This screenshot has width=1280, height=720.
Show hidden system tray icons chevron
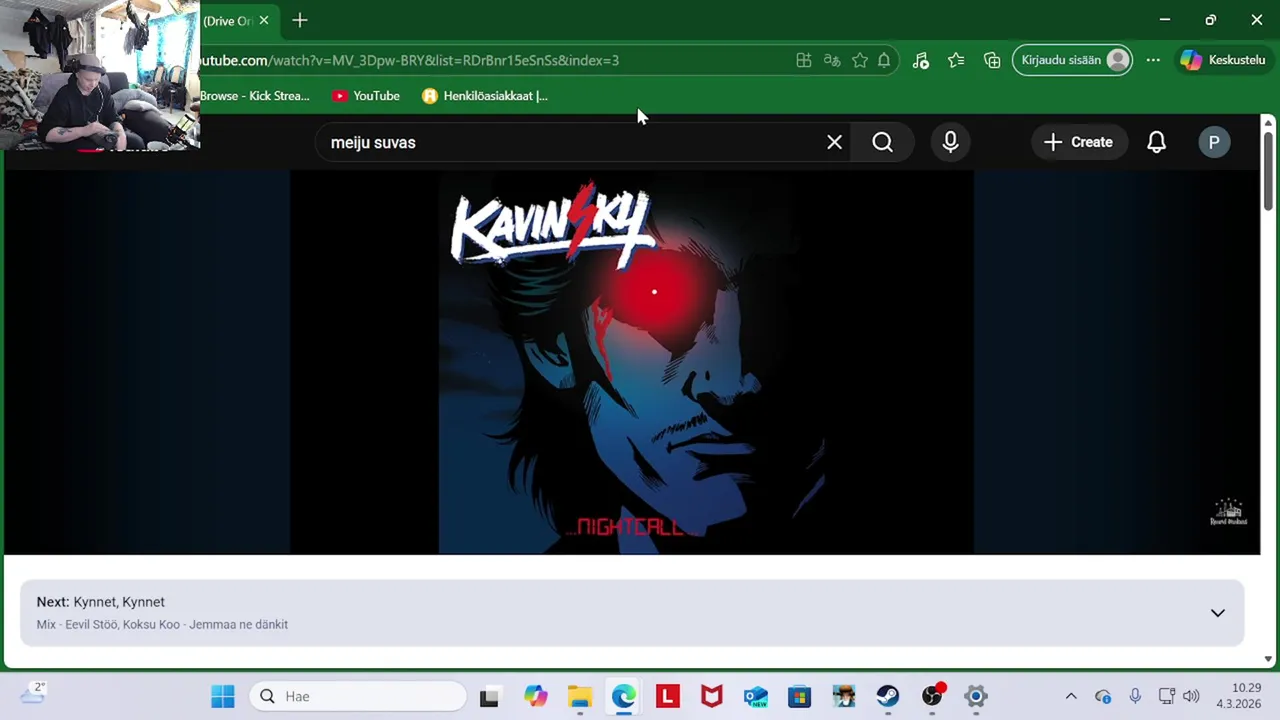(x=1071, y=696)
